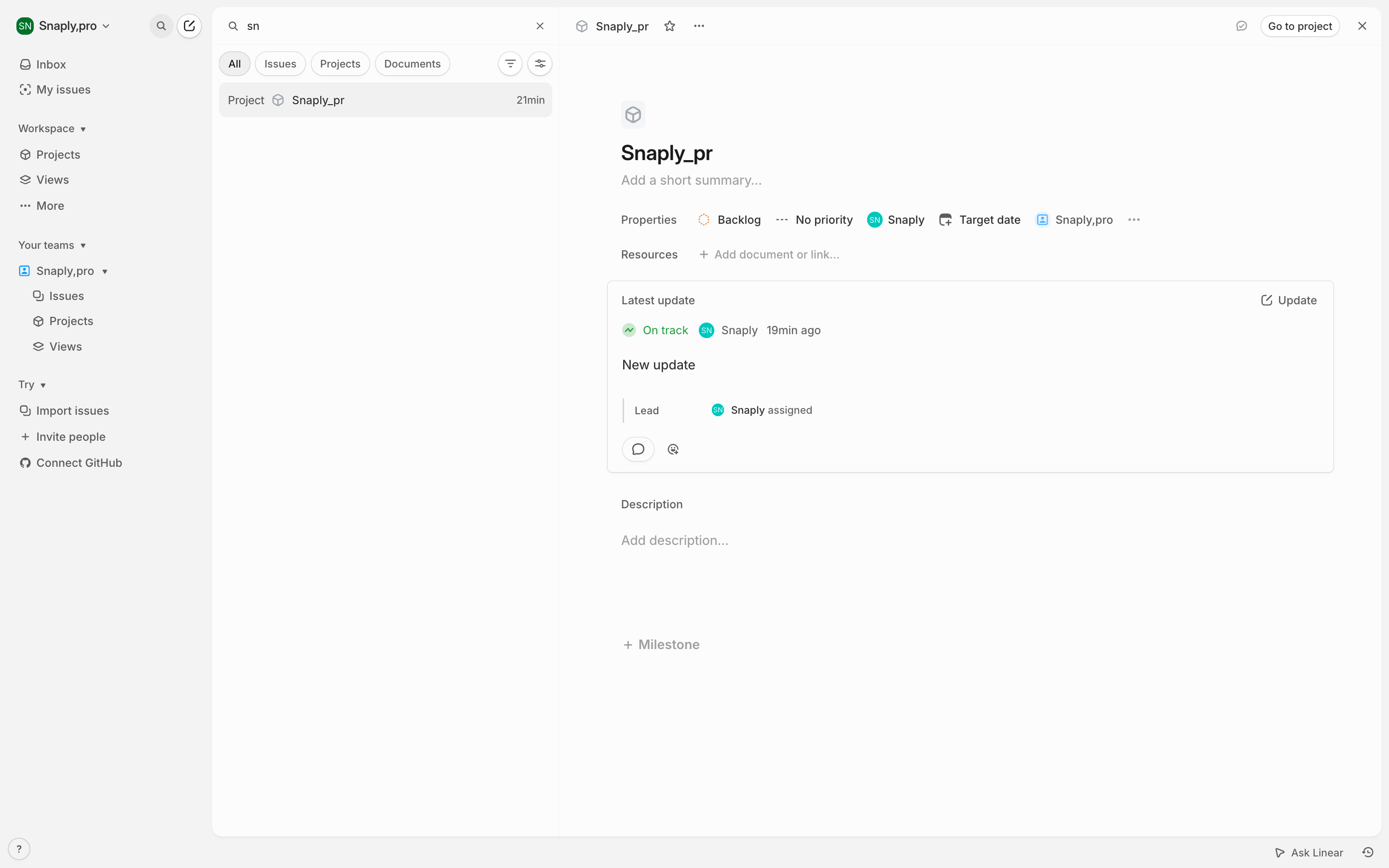1389x868 pixels.
Task: Click Snaply_pr breadcrumb in header
Action: point(622,26)
